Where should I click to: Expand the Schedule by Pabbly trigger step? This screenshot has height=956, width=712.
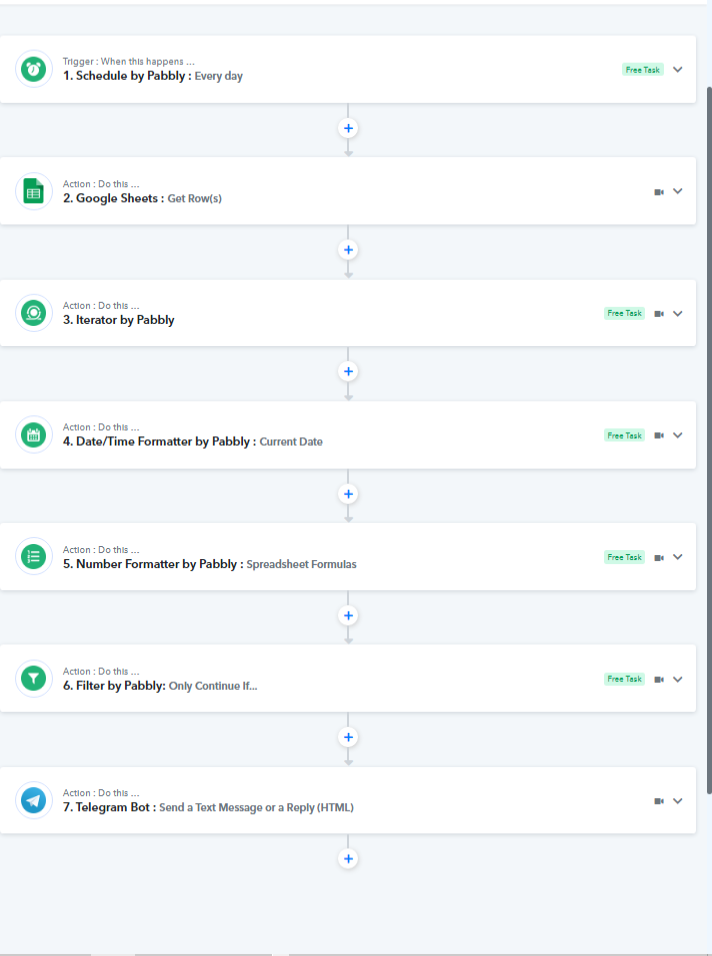pos(677,70)
